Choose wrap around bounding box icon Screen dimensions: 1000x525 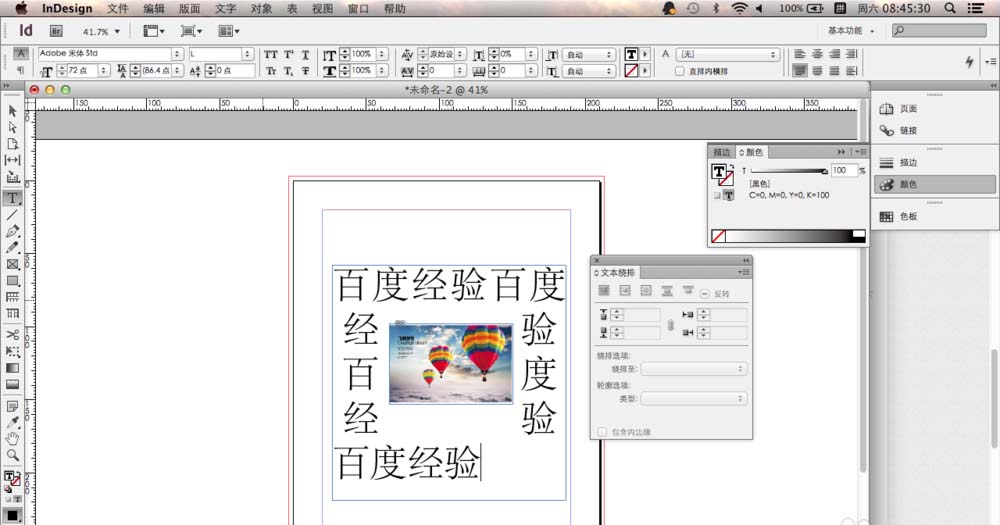[625, 291]
